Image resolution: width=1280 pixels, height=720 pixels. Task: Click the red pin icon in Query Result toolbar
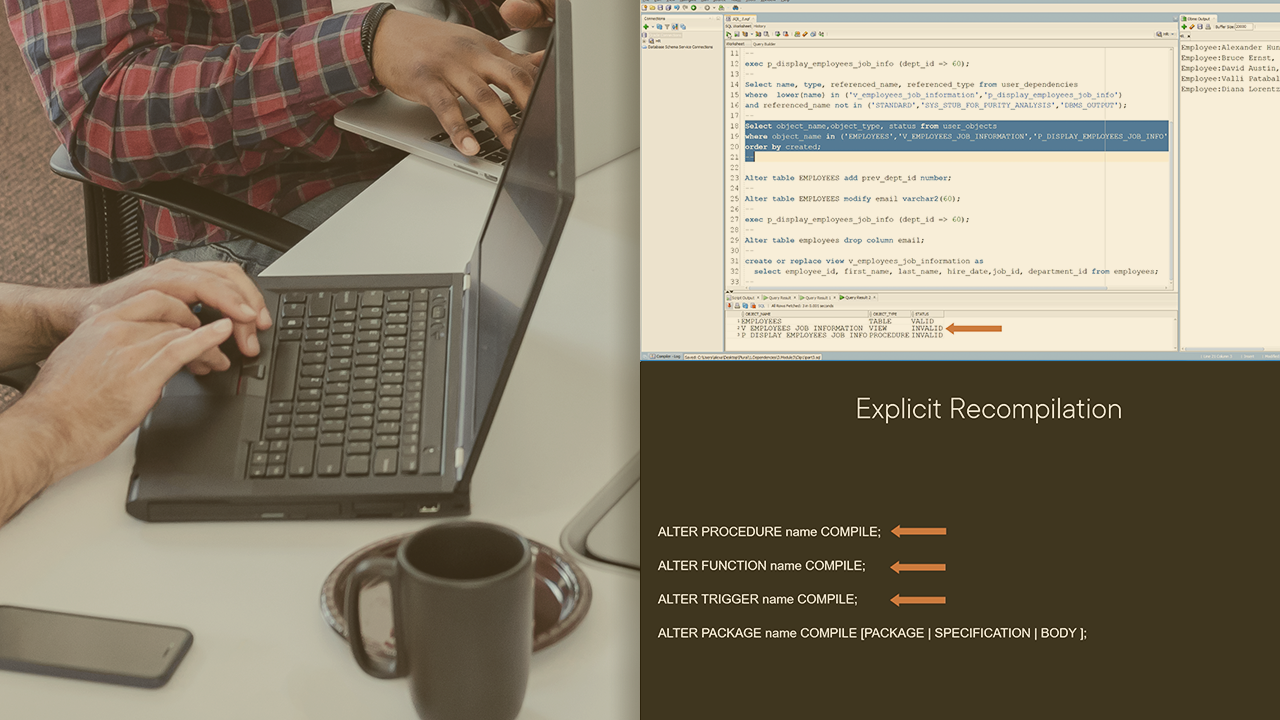tap(729, 306)
